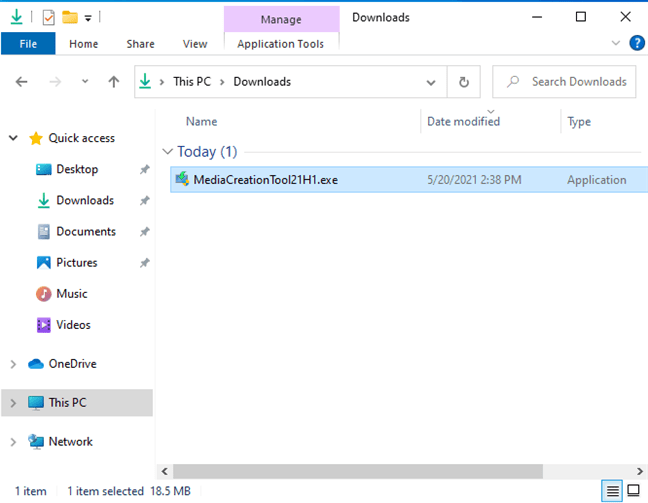The width and height of the screenshot is (648, 503).
Task: Click the horizontal scrollbar thumb
Action: [358, 471]
